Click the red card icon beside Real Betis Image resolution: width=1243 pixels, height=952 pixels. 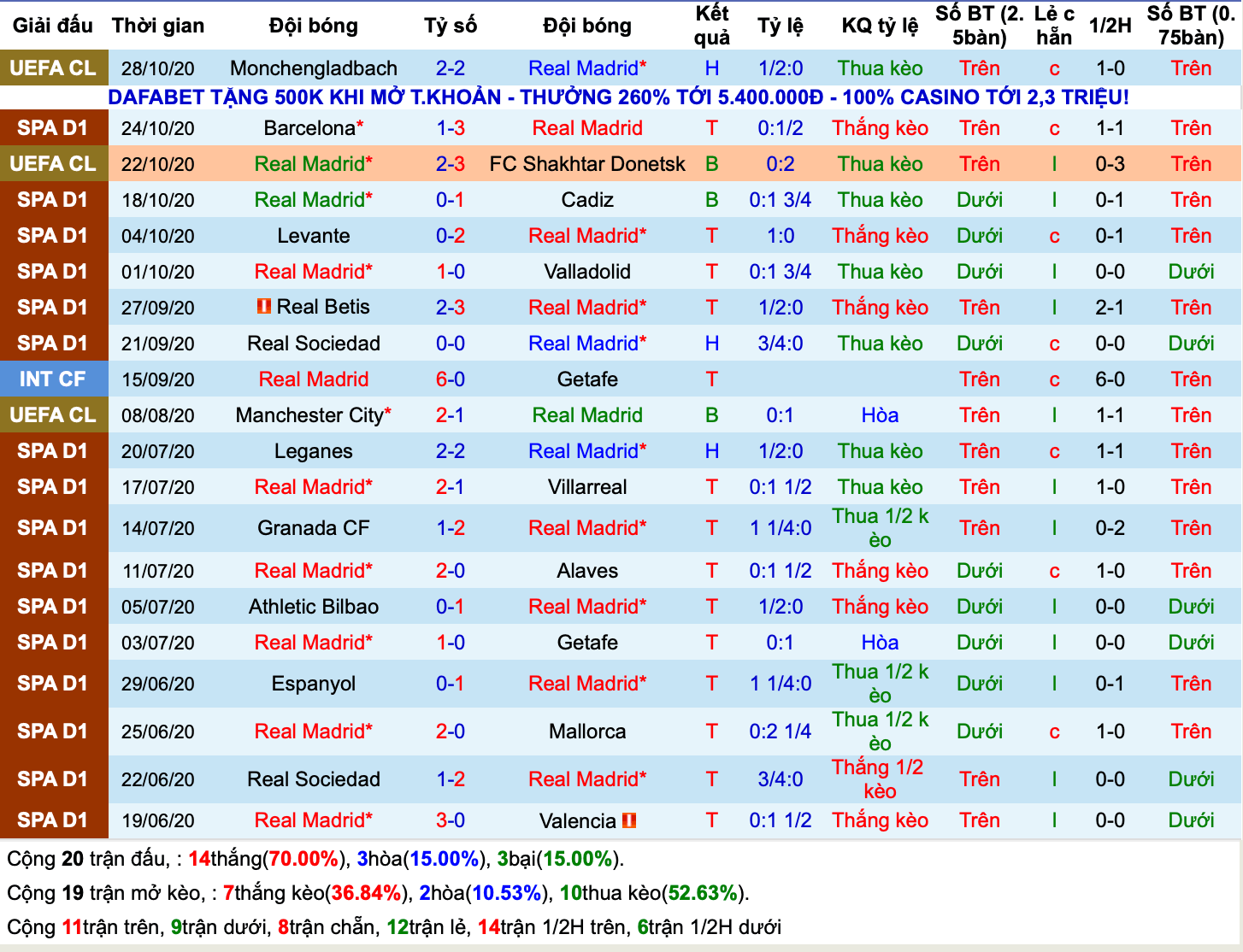[x=264, y=306]
